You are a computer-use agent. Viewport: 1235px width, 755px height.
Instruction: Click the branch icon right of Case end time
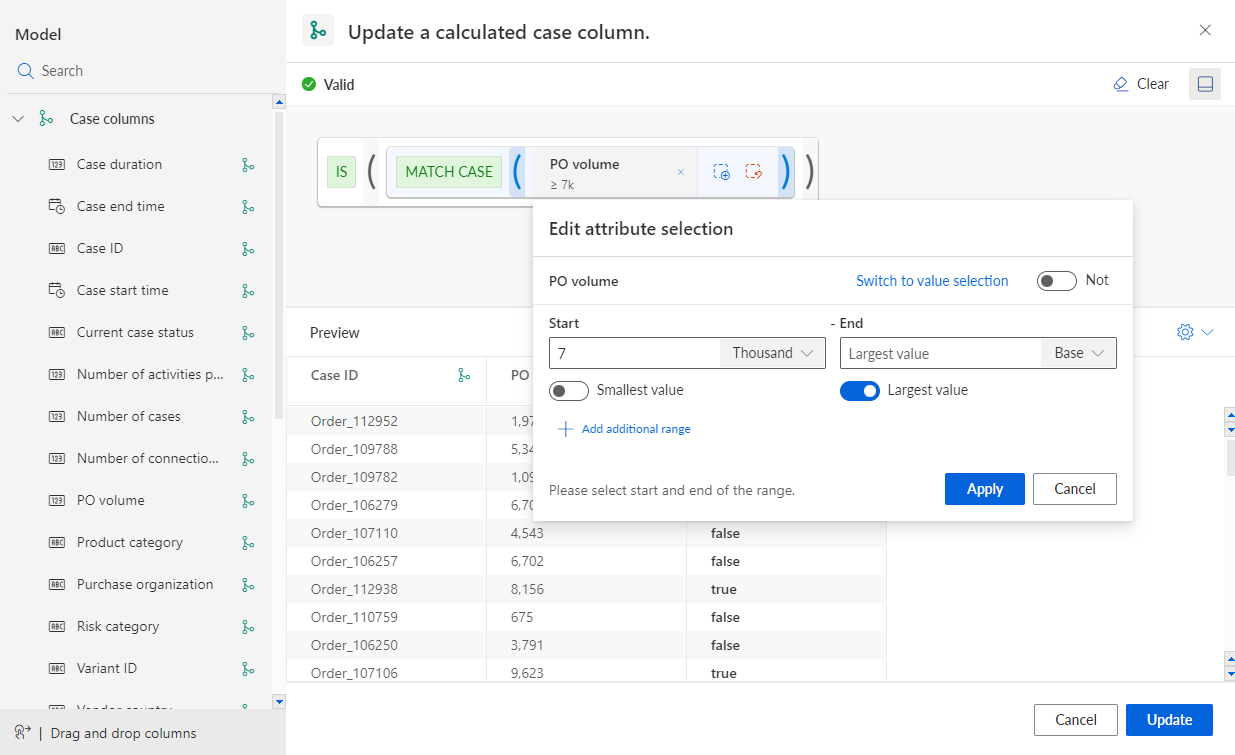(248, 207)
